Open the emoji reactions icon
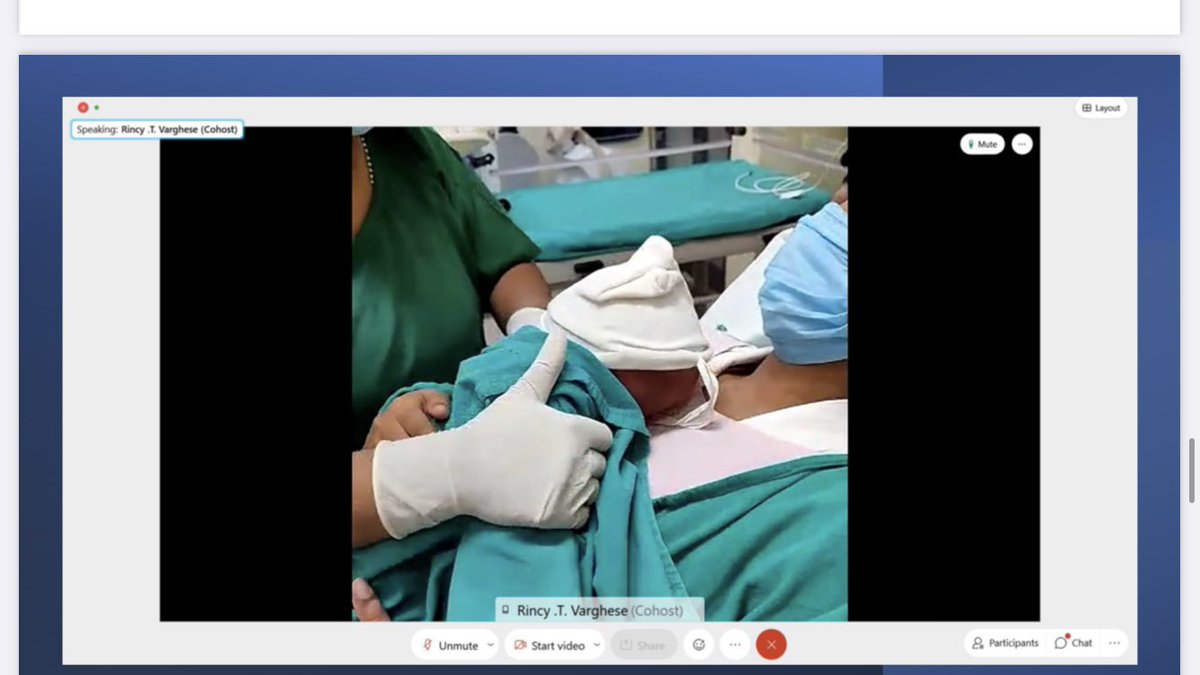Viewport: 1200px width, 675px height. click(x=699, y=645)
